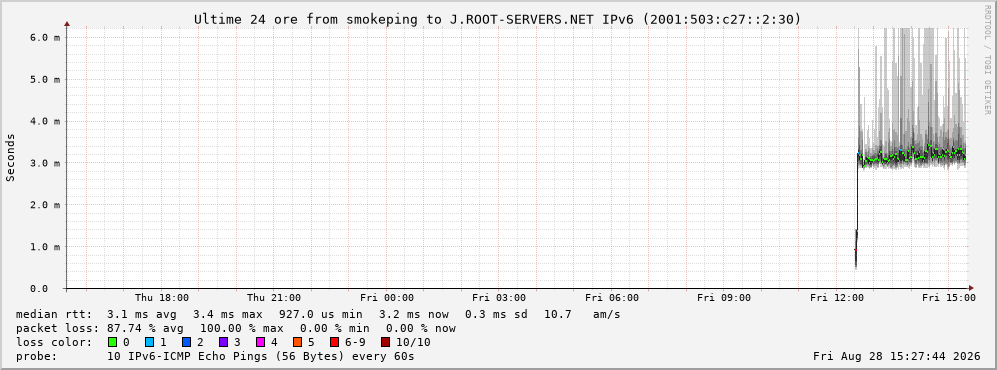Click the magenta loss color 4 swatch
This screenshot has height=370, width=997.
tap(260, 342)
